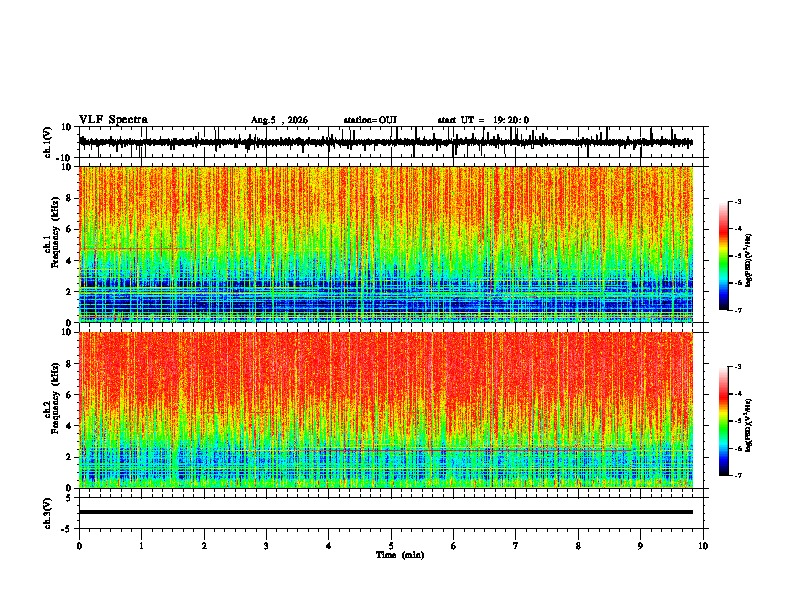Click the ch.2 color scale bar
The height and width of the screenshot is (612, 792).
click(724, 421)
